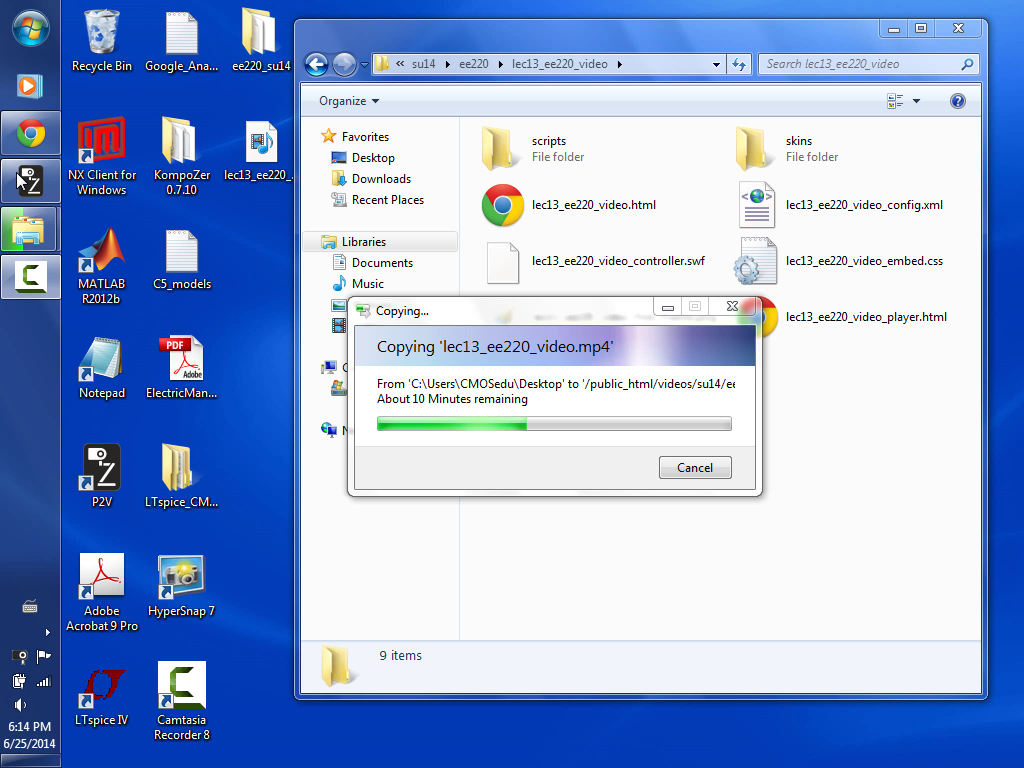Click the Explorer forward arrow
Image resolution: width=1024 pixels, height=768 pixels.
coord(344,64)
